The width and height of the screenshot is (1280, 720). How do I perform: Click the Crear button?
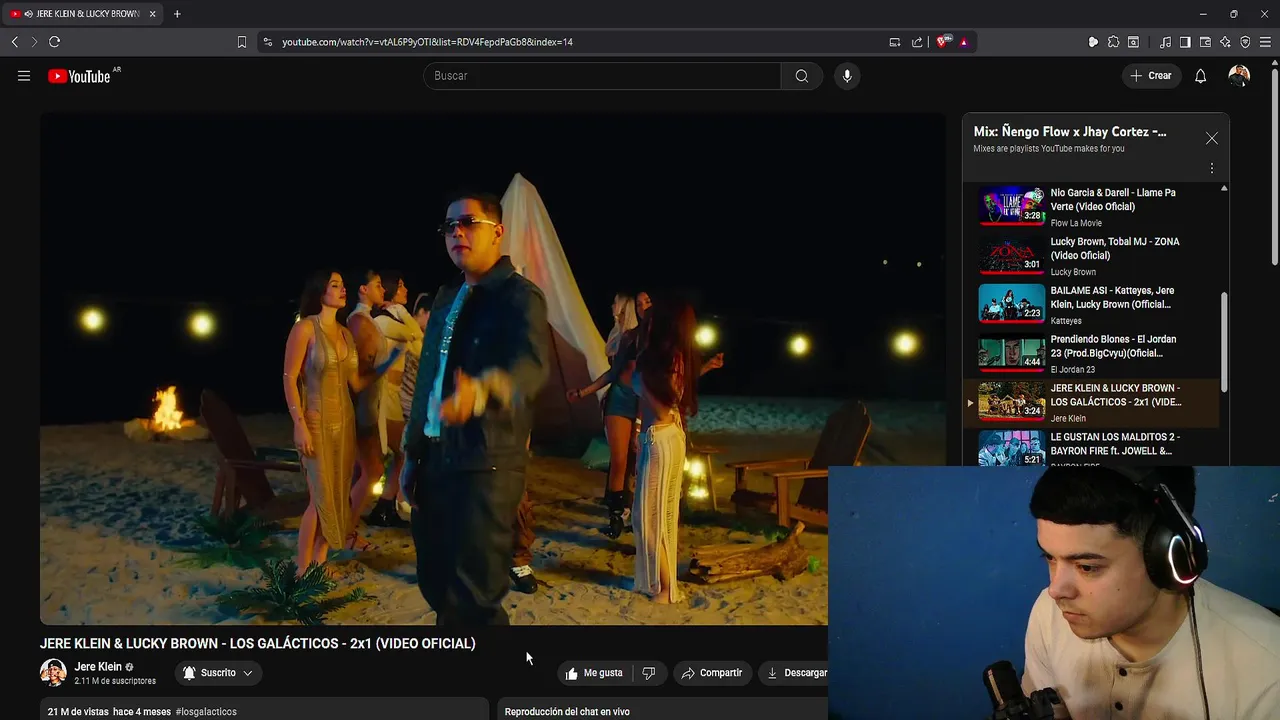pyautogui.click(x=1151, y=76)
